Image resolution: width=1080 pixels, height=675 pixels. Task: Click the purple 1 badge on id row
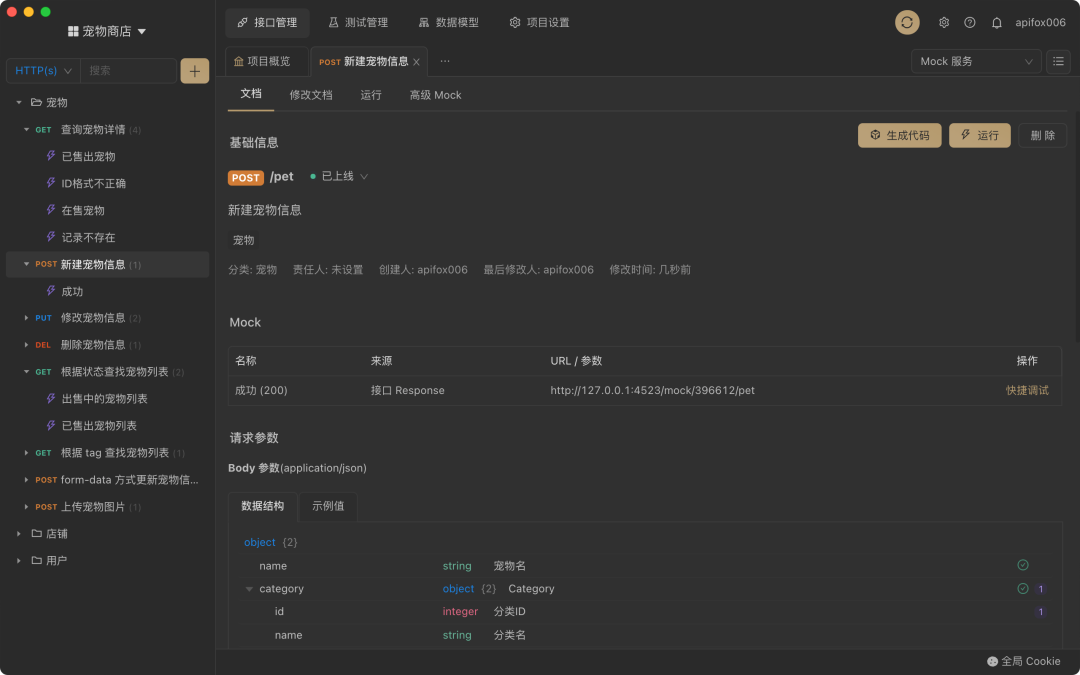pyautogui.click(x=1040, y=612)
